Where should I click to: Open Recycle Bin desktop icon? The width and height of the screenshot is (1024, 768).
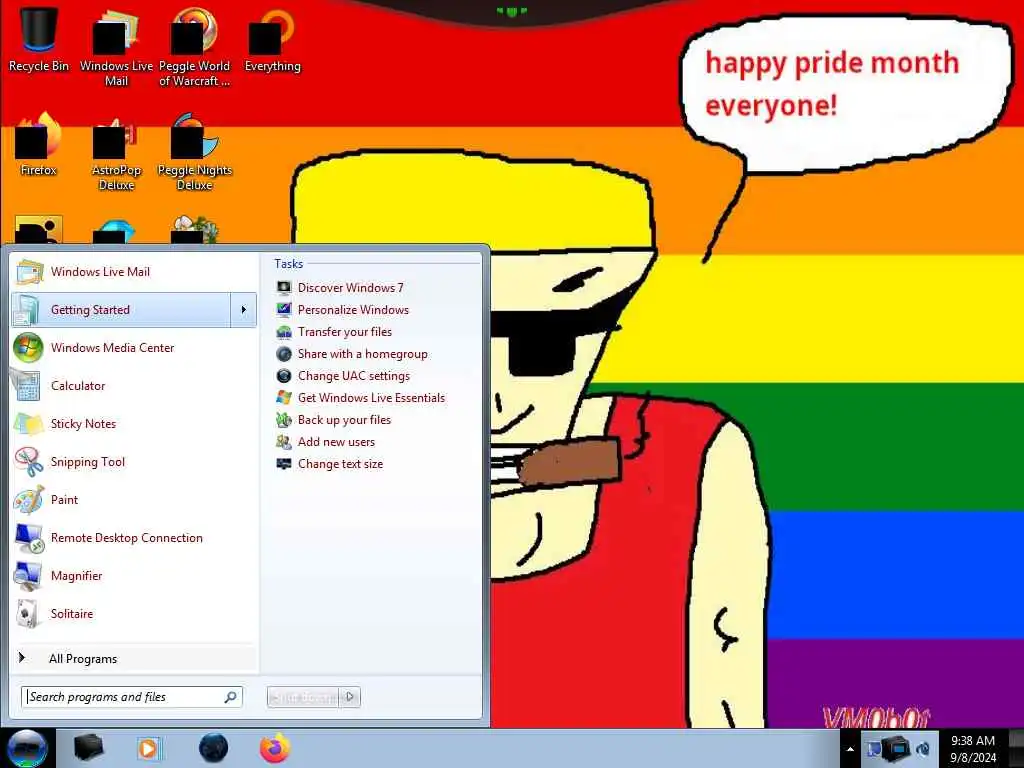pos(39,40)
